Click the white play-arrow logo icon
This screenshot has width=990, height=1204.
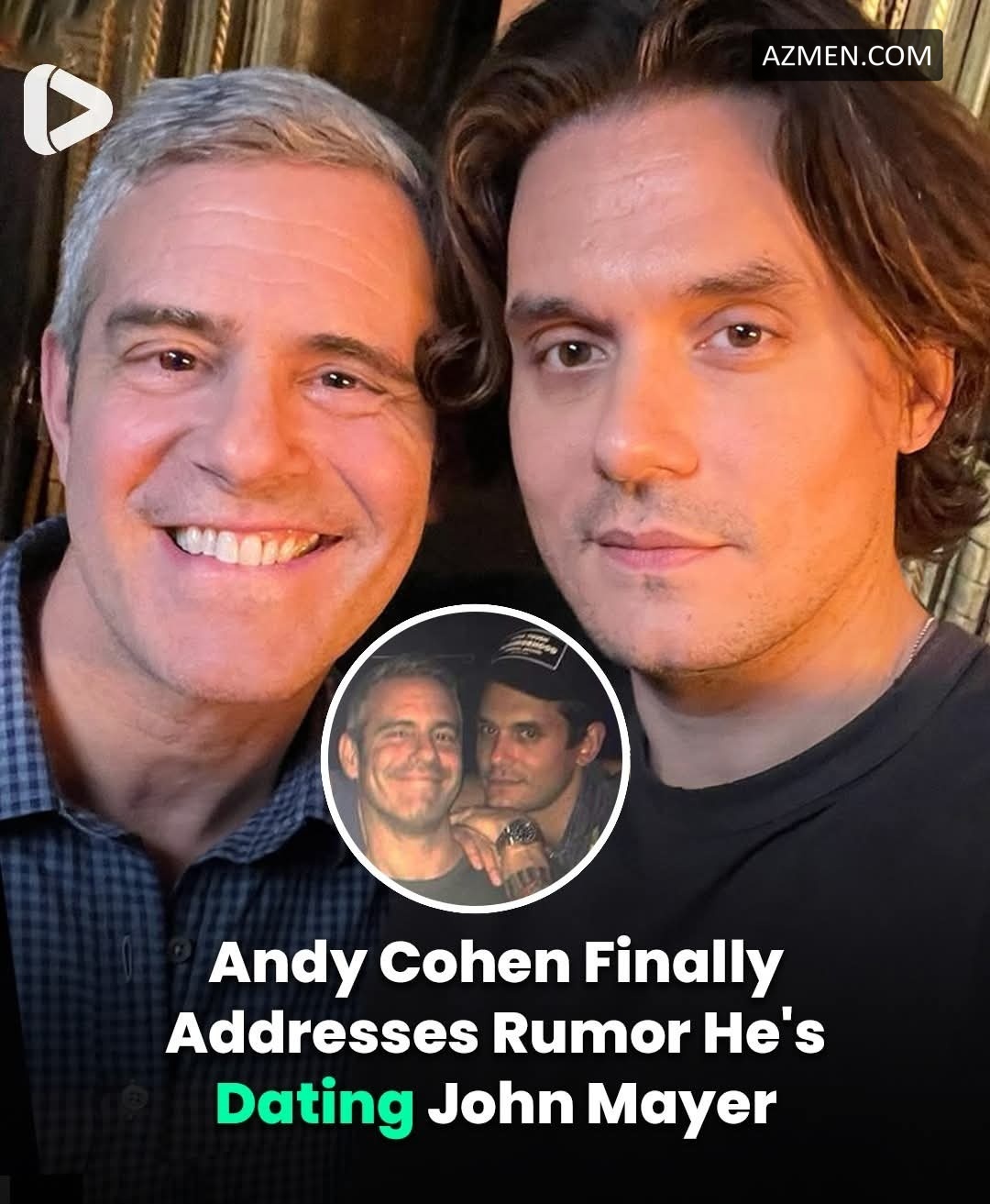pyautogui.click(x=67, y=110)
